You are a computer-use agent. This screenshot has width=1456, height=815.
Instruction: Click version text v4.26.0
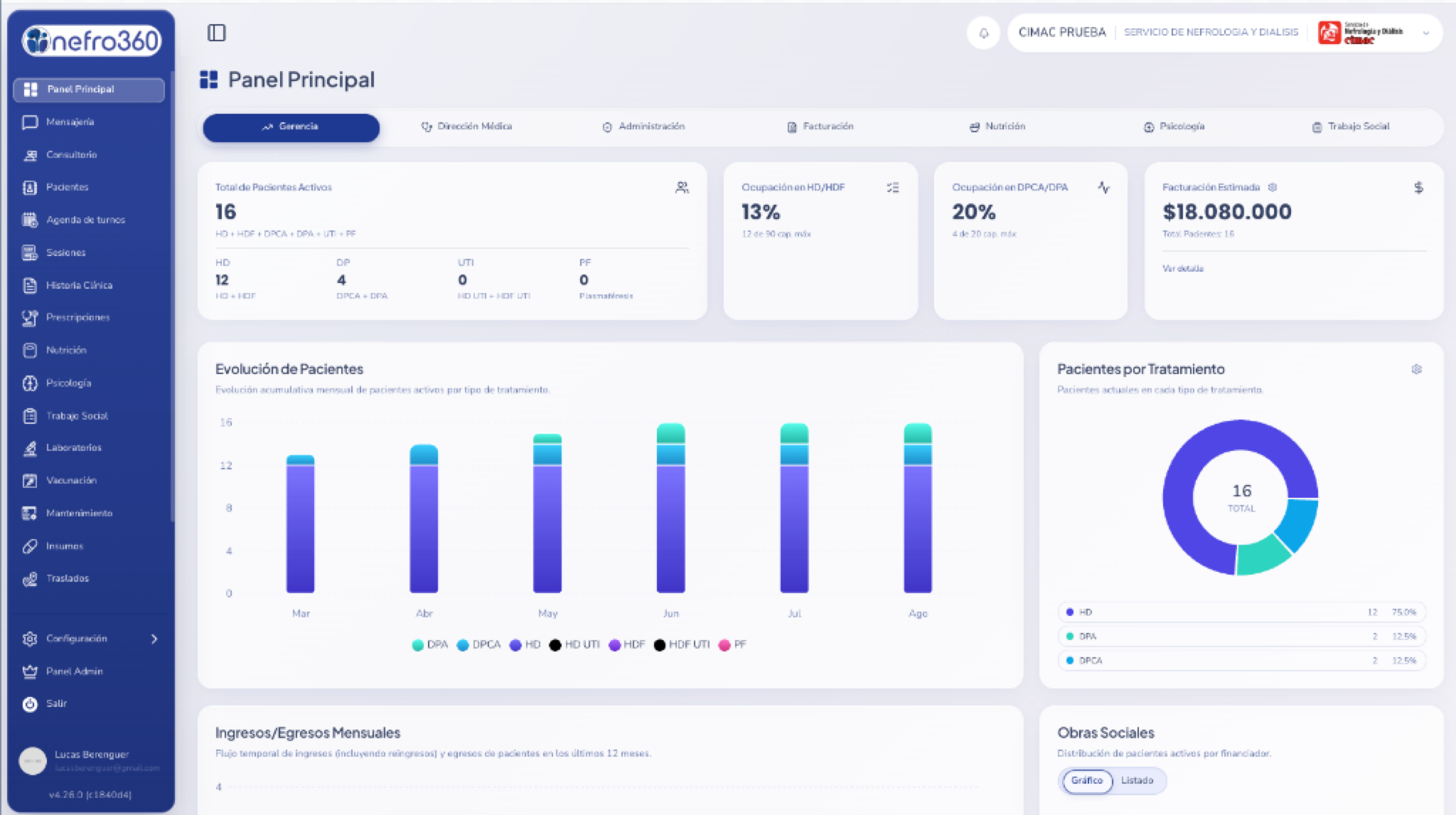point(90,795)
